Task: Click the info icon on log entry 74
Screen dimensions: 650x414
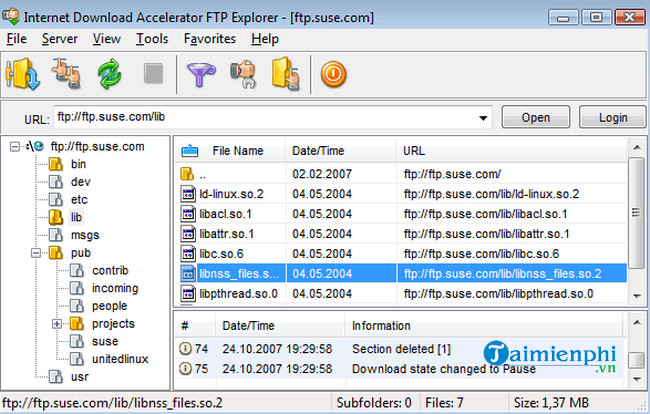Action: (x=185, y=349)
